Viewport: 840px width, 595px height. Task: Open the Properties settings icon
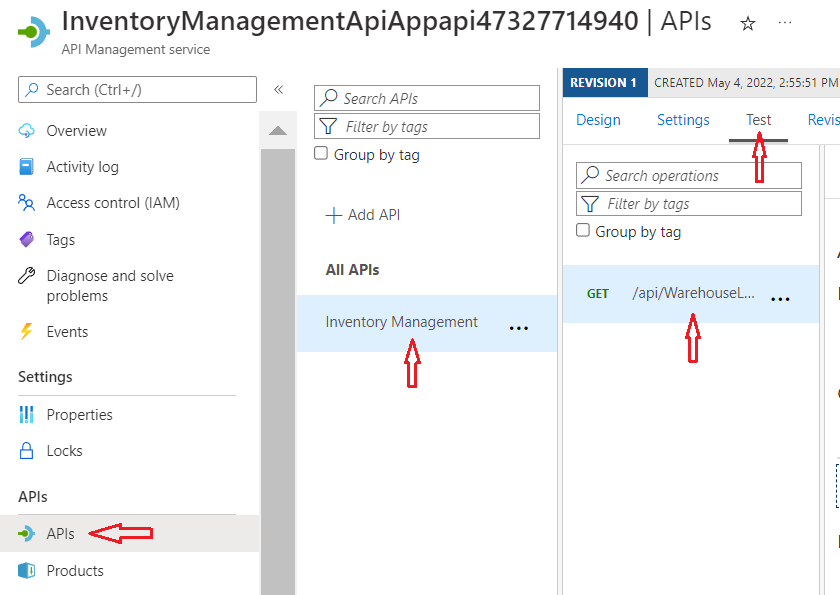coord(24,414)
